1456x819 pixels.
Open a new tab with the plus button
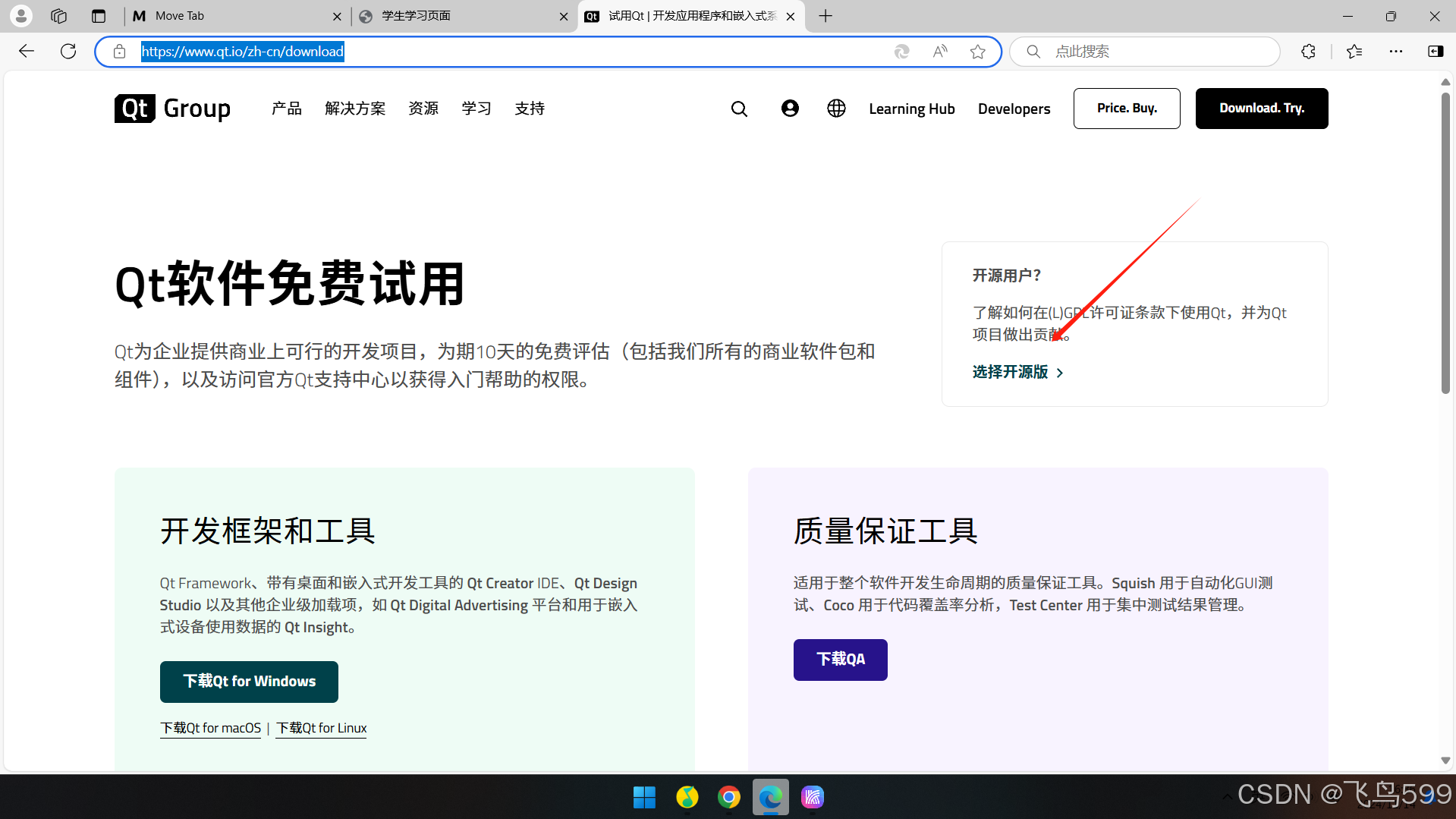(x=825, y=16)
